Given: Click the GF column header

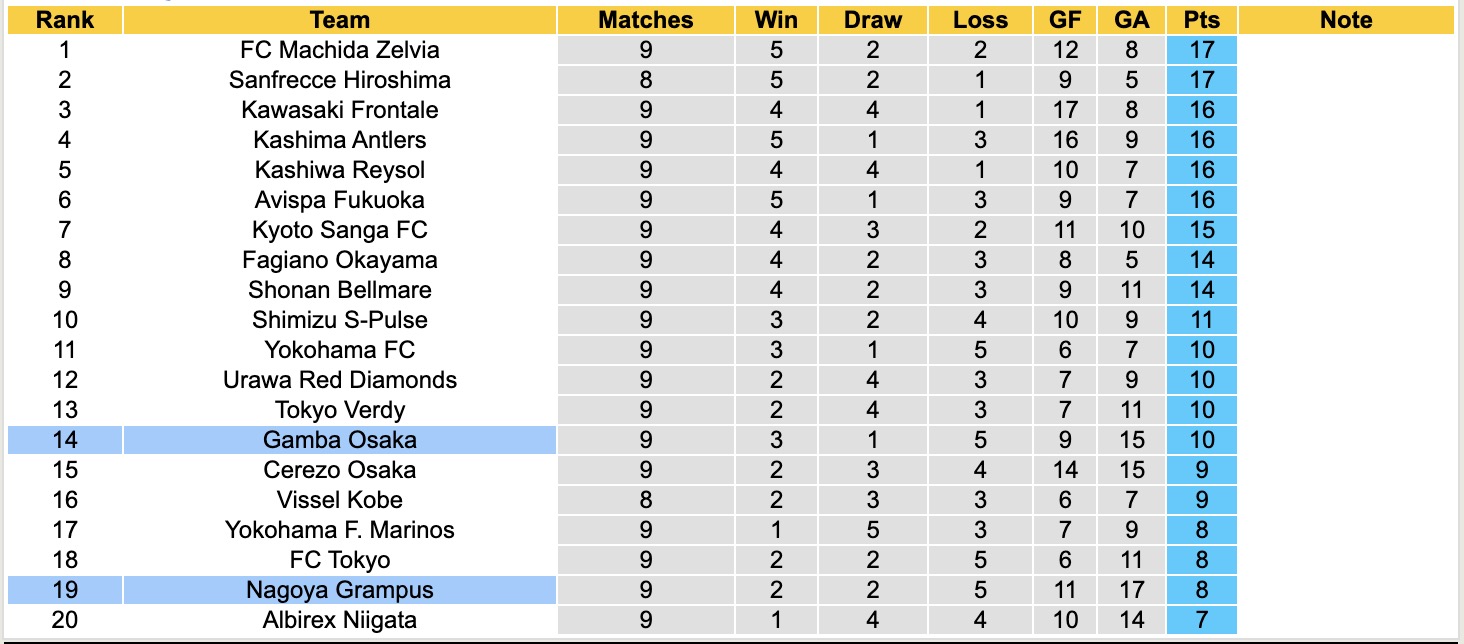Looking at the screenshot, I should pos(1065,20).
